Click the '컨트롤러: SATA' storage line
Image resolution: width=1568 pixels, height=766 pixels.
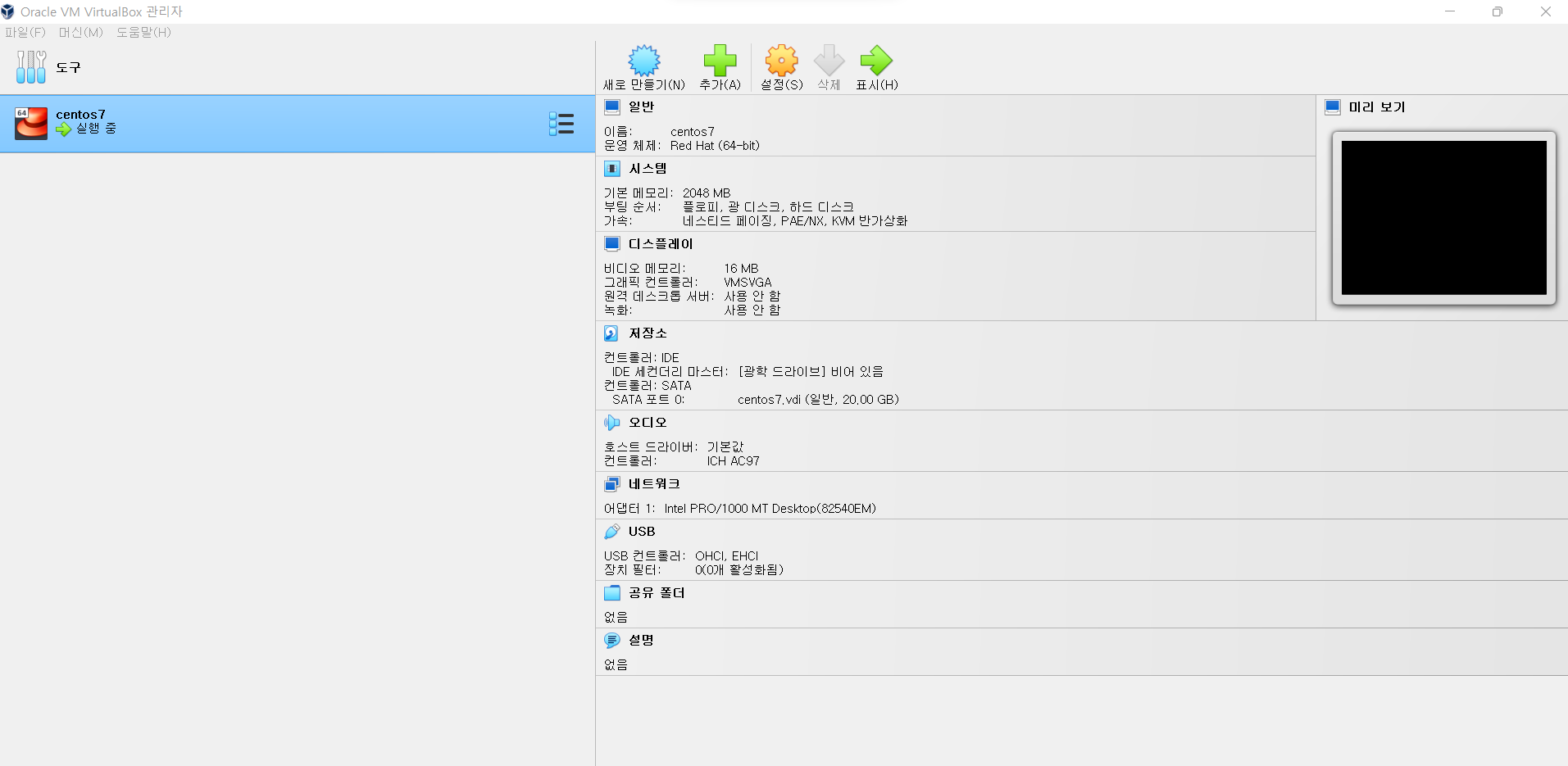click(x=648, y=386)
